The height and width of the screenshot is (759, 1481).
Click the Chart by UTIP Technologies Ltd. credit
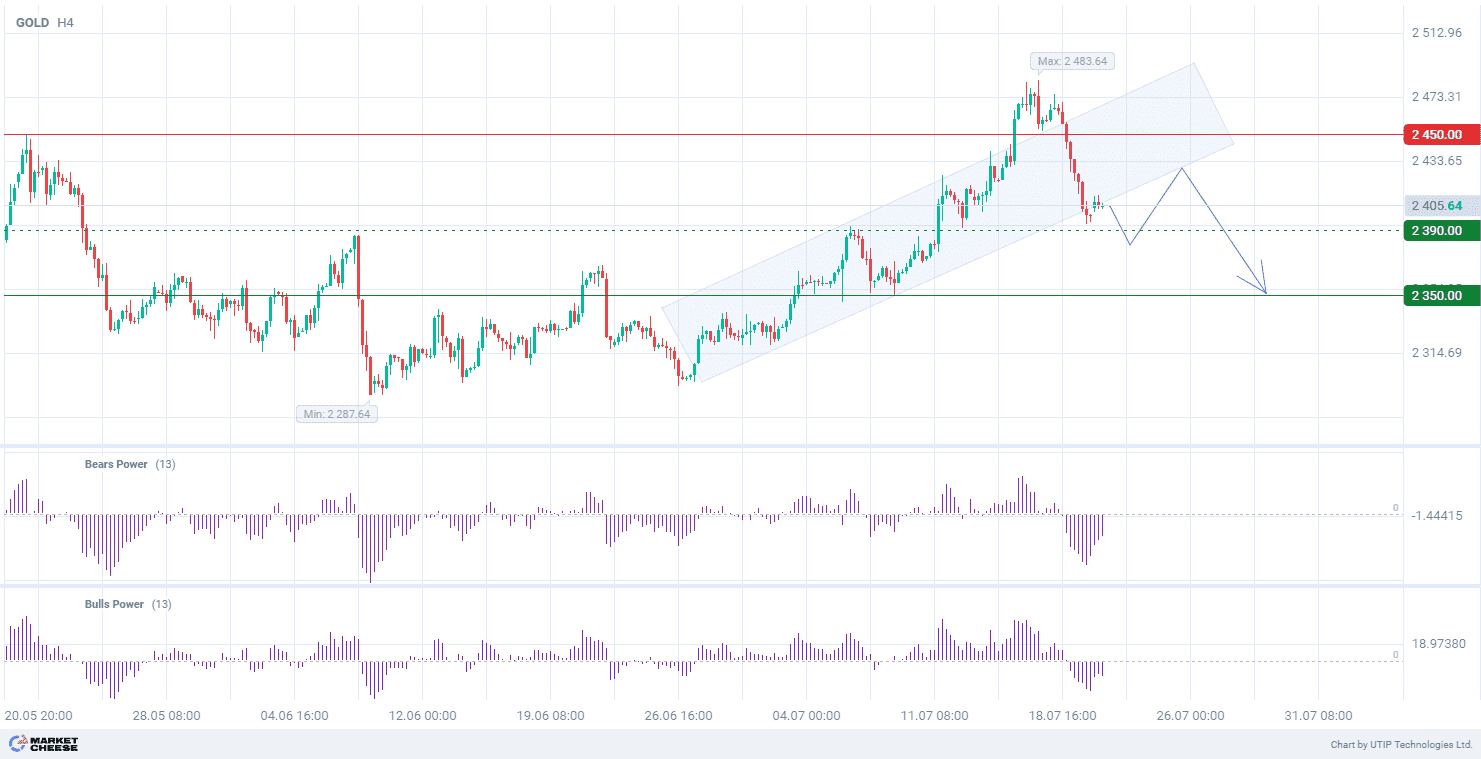pyautogui.click(x=1401, y=745)
